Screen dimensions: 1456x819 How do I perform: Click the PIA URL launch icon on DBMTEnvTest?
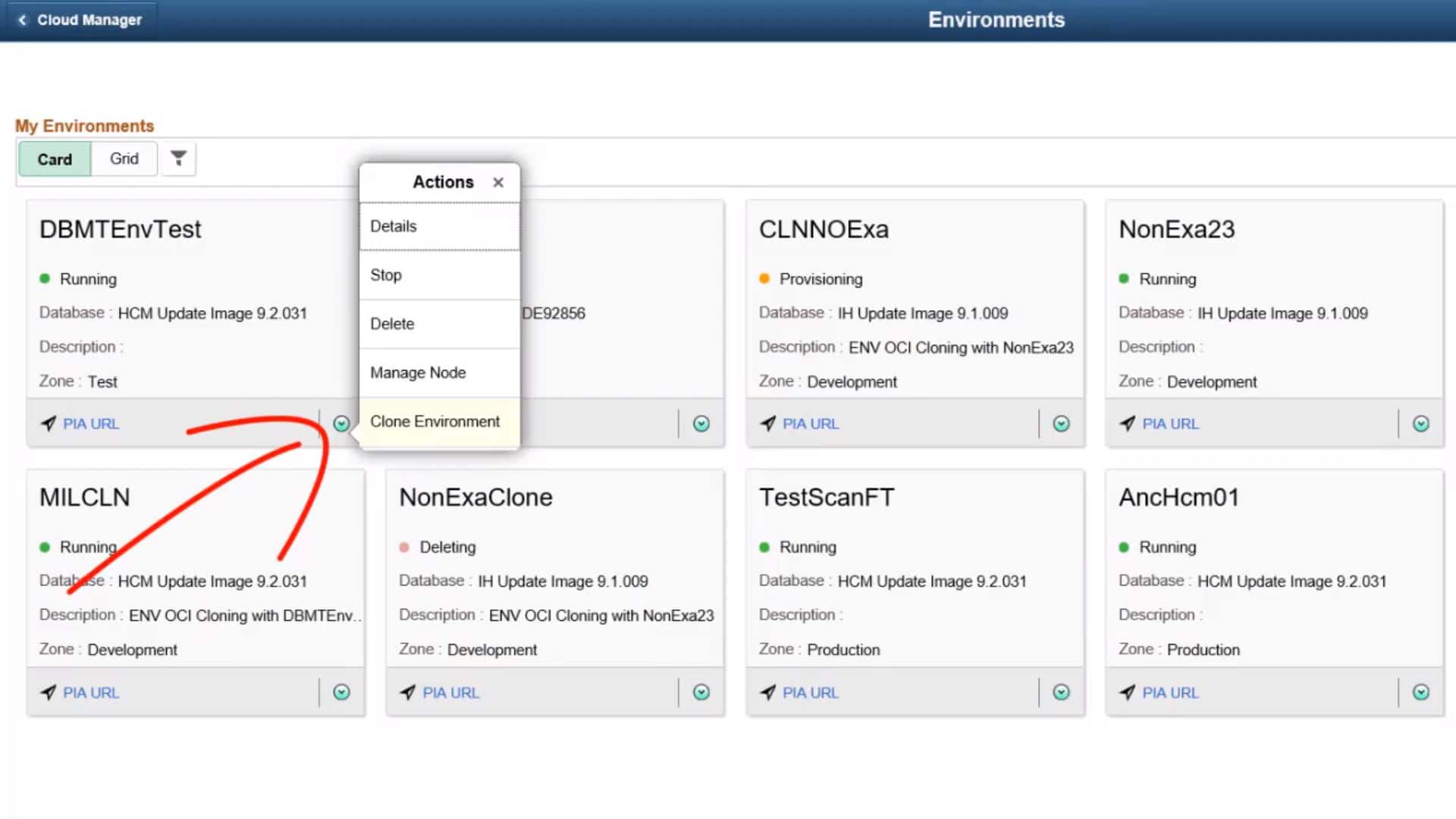click(48, 423)
